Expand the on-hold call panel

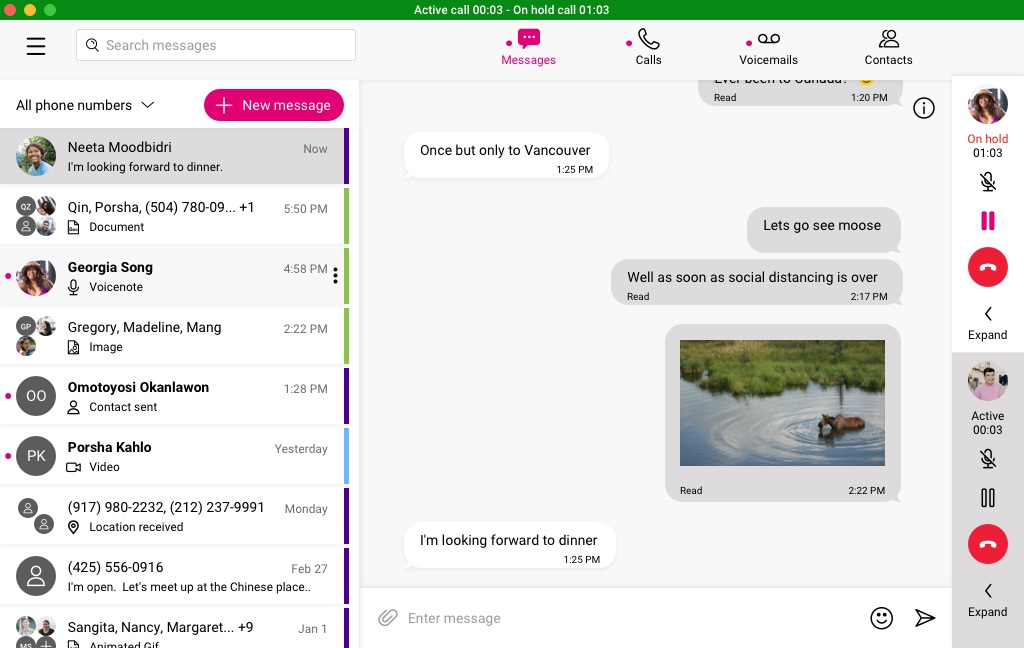[987, 323]
